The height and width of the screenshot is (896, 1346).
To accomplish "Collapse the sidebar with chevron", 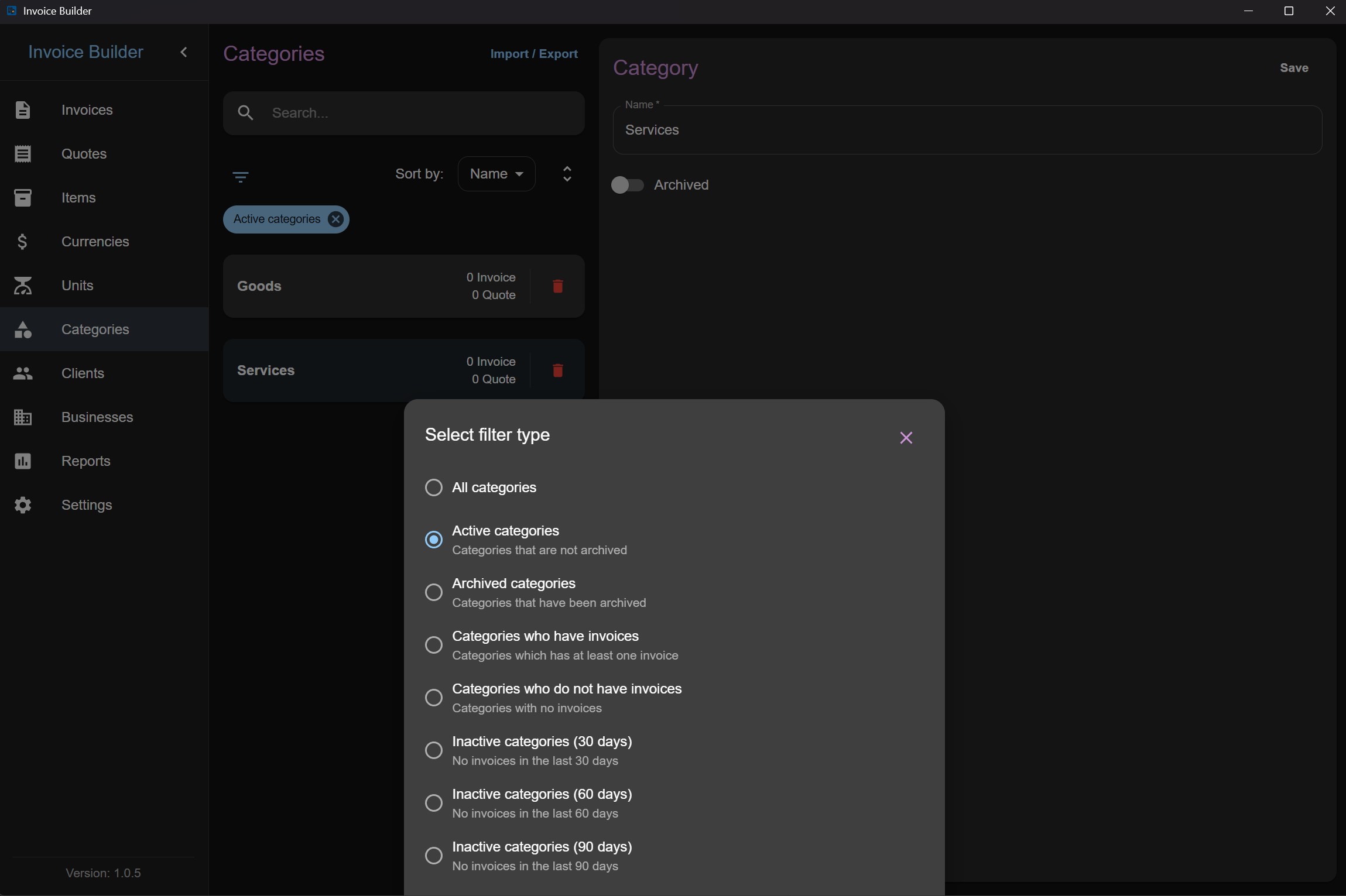I will pos(184,52).
